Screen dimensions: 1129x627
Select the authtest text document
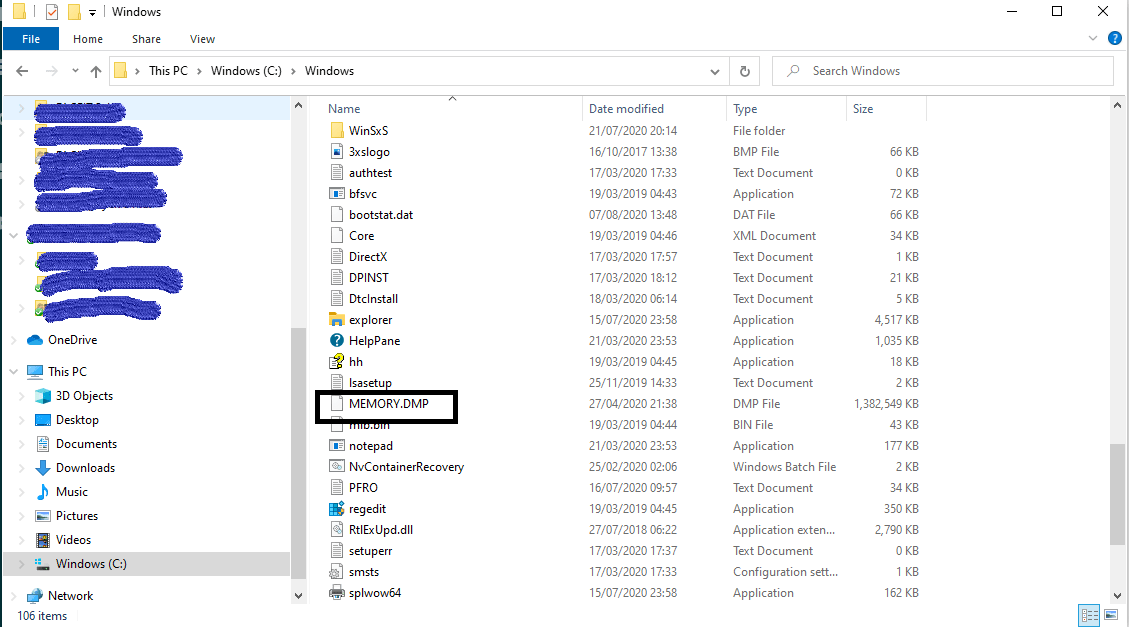click(370, 173)
